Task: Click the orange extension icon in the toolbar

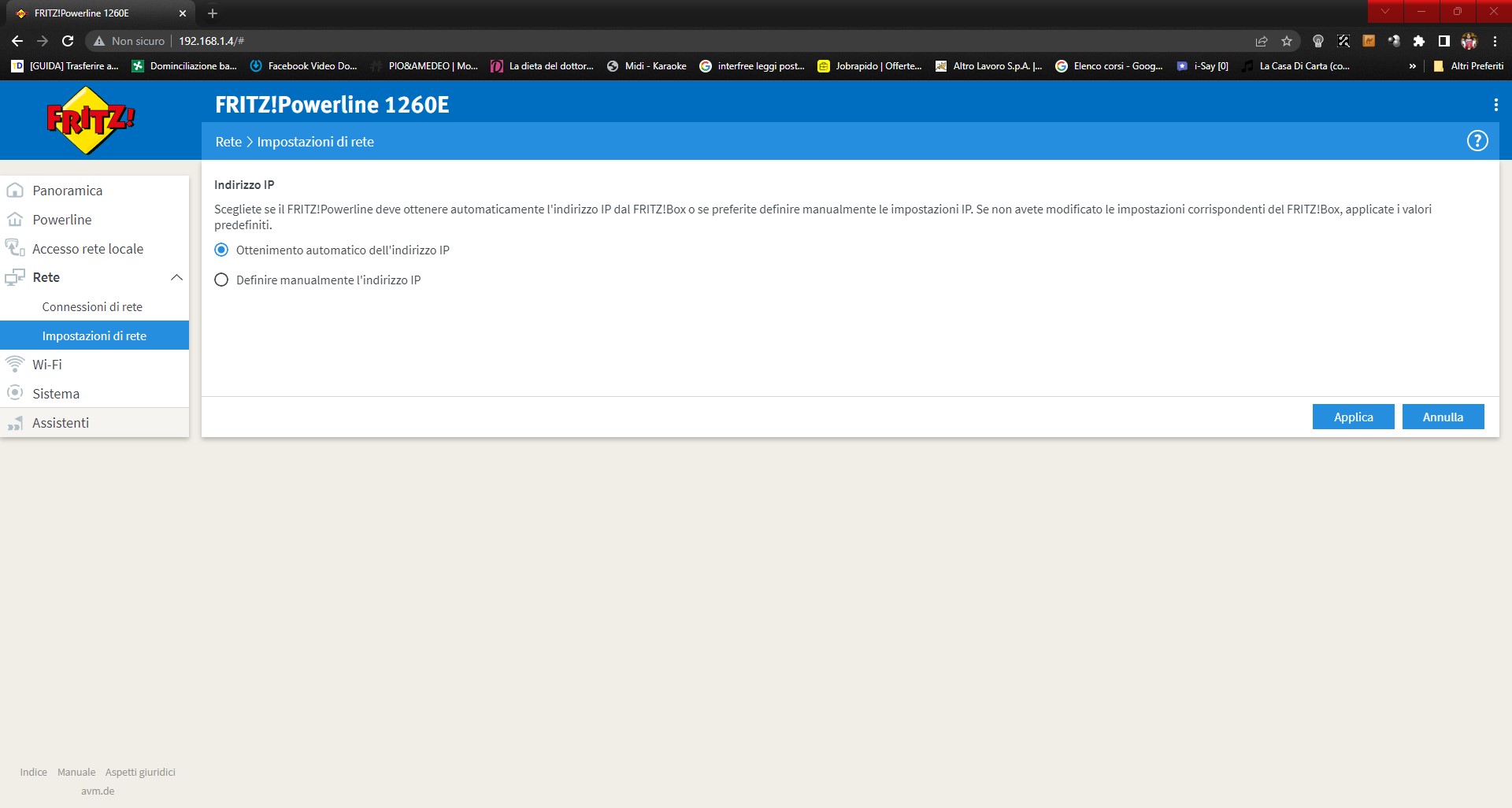Action: pos(1369,41)
